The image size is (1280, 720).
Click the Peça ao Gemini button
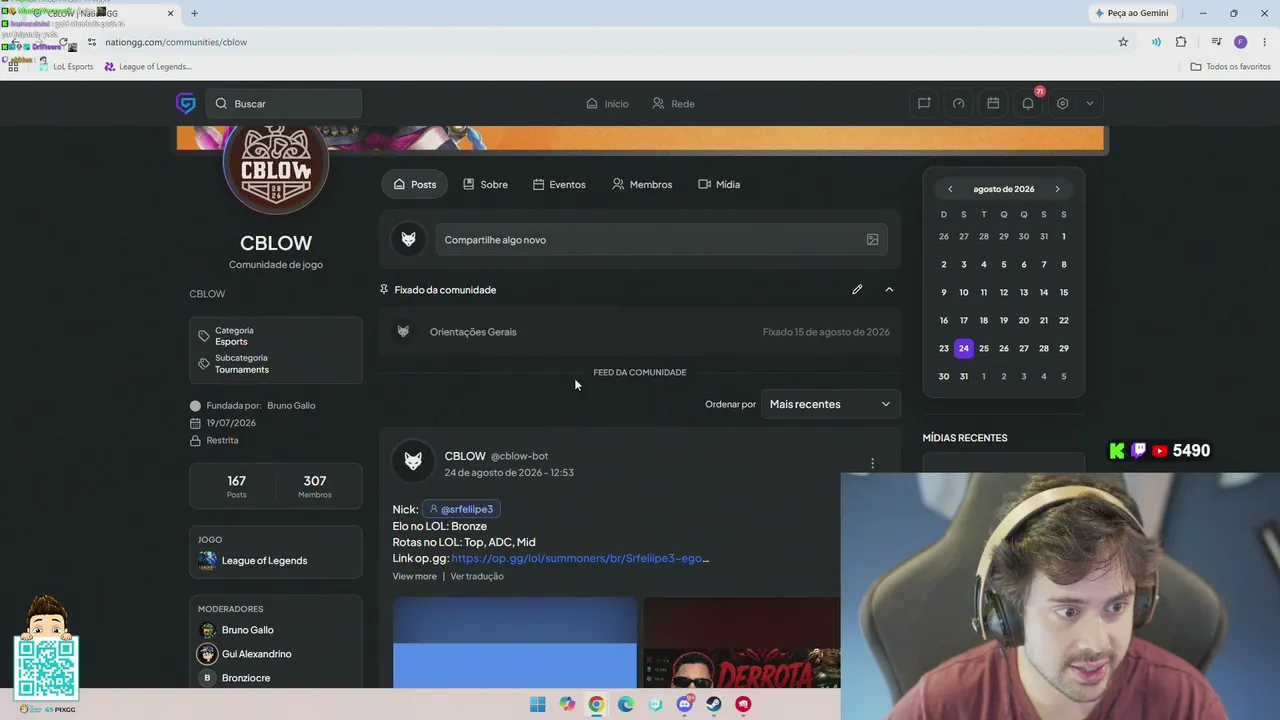1132,13
